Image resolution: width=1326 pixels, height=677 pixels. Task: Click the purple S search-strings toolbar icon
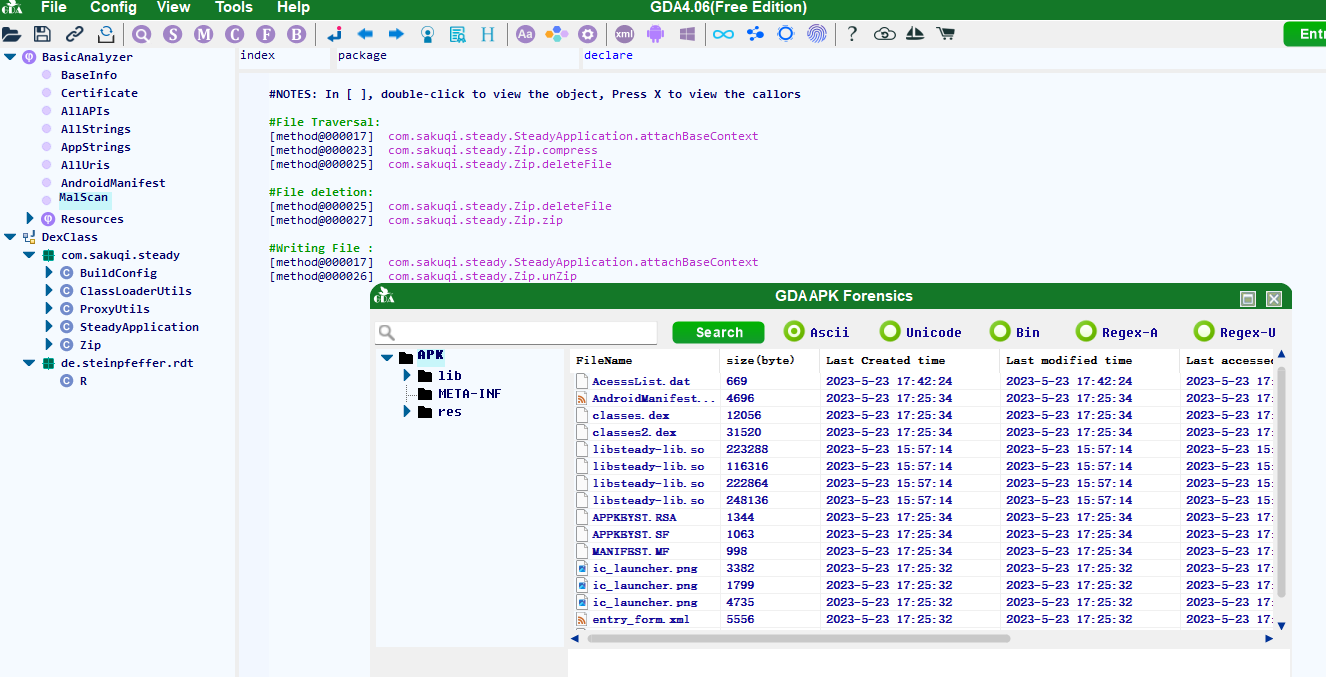point(173,34)
